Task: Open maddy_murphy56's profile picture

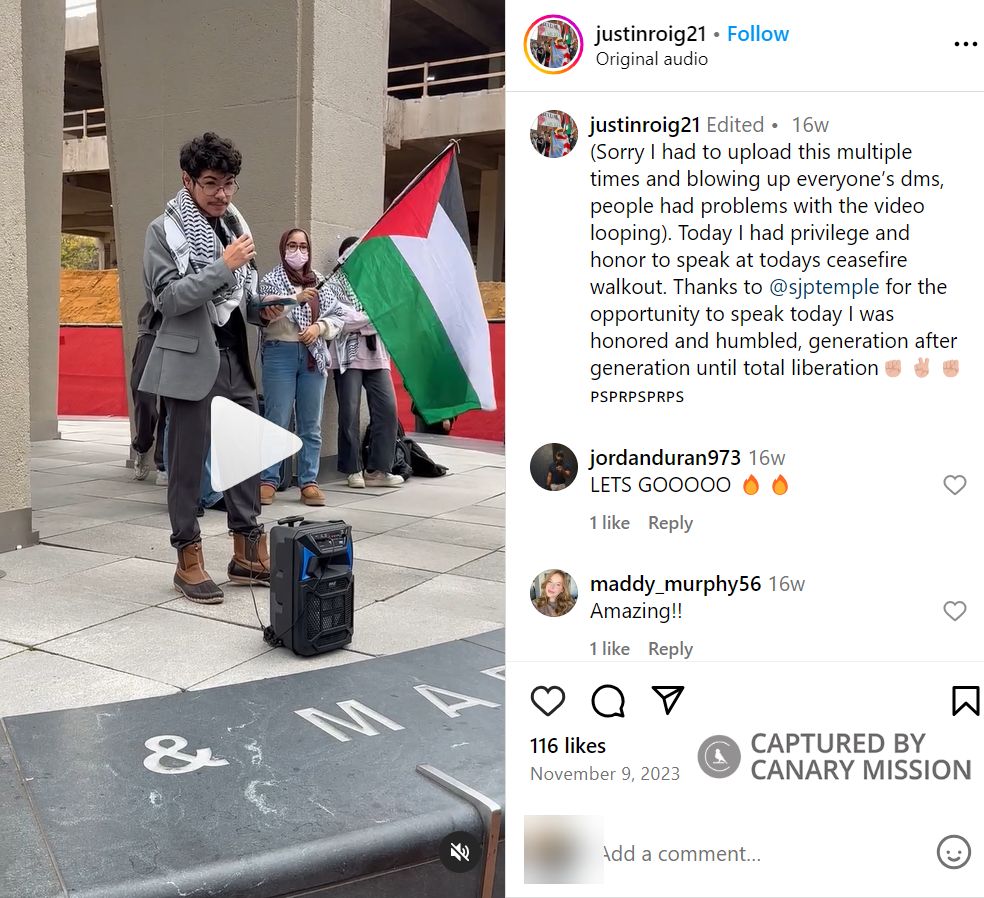Action: [554, 593]
